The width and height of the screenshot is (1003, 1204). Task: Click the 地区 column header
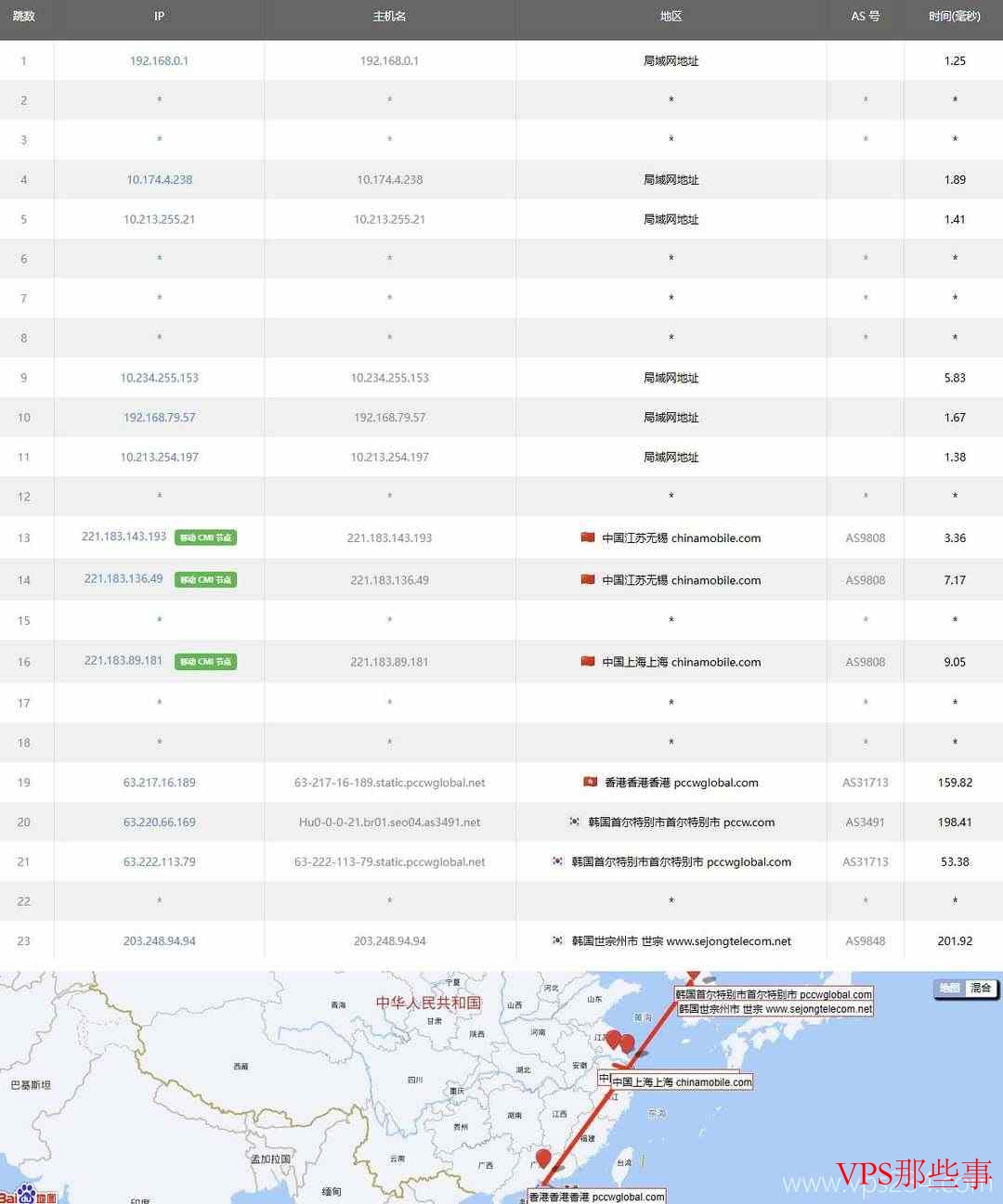[671, 17]
